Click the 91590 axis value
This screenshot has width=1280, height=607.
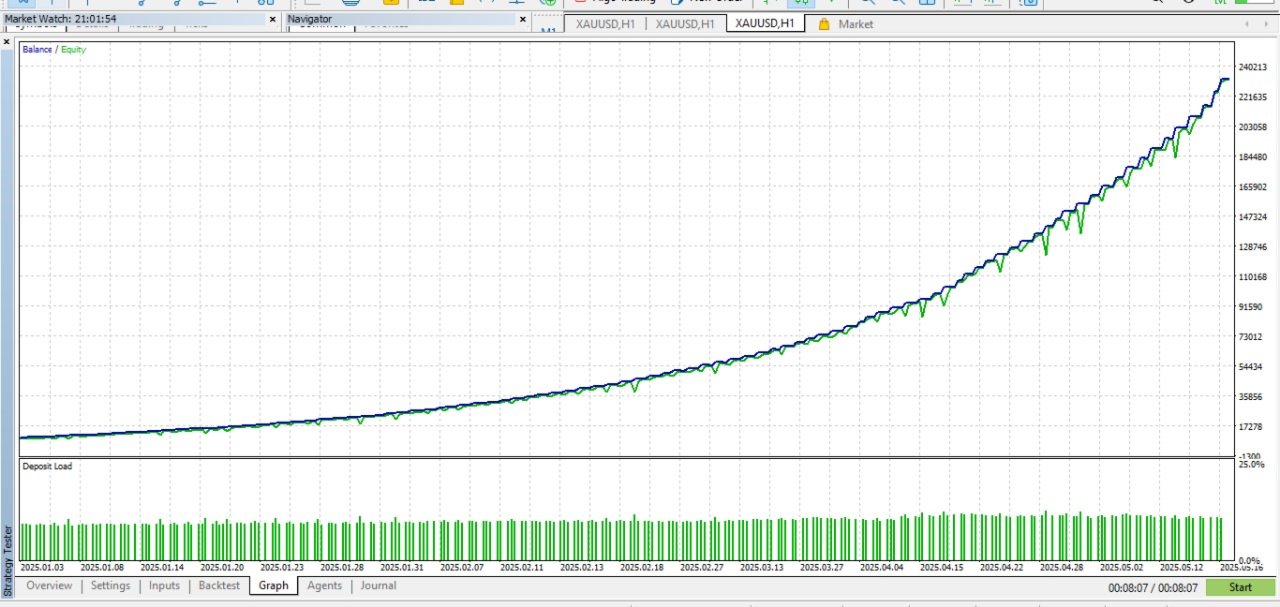tap(1252, 307)
